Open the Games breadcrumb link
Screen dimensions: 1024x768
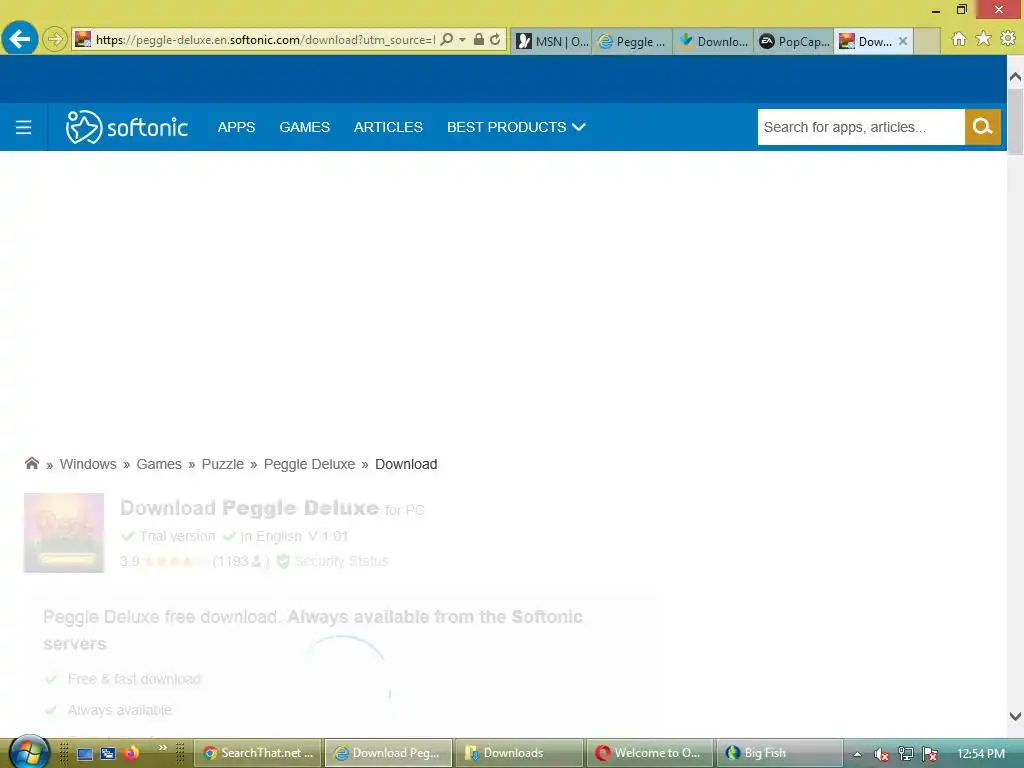pos(159,464)
